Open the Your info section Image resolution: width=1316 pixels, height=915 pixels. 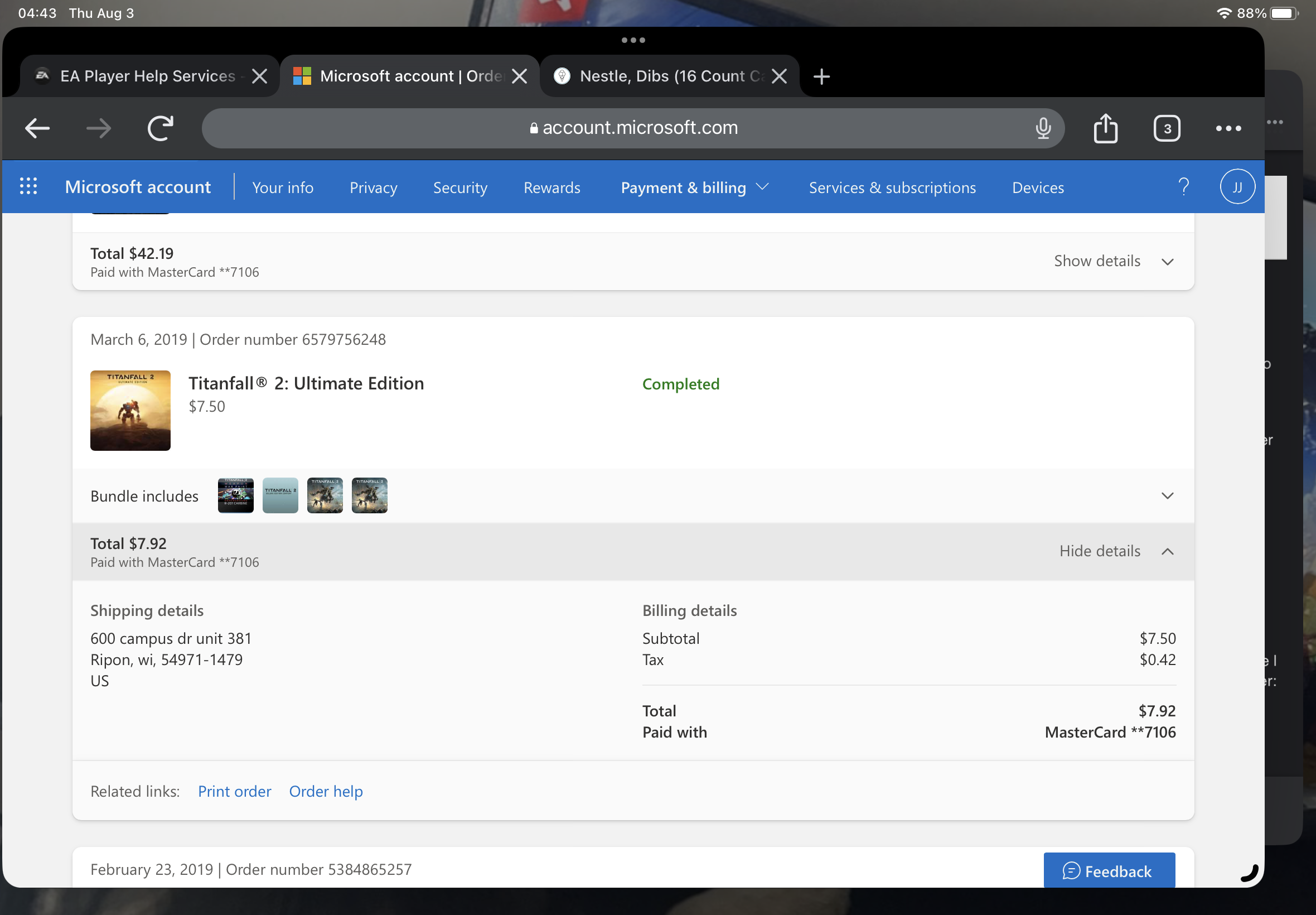[283, 187]
